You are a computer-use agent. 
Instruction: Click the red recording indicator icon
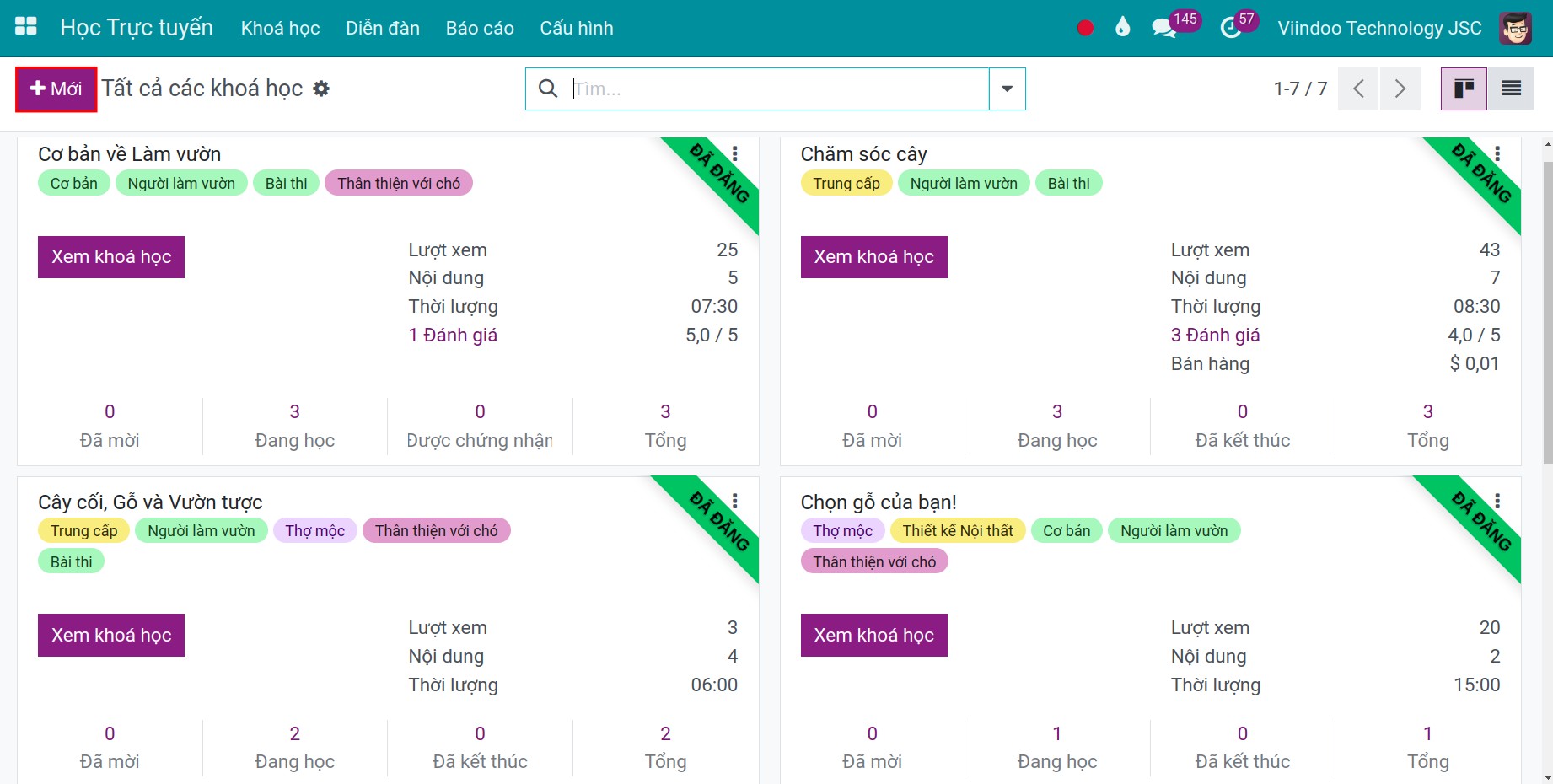coord(1085,28)
